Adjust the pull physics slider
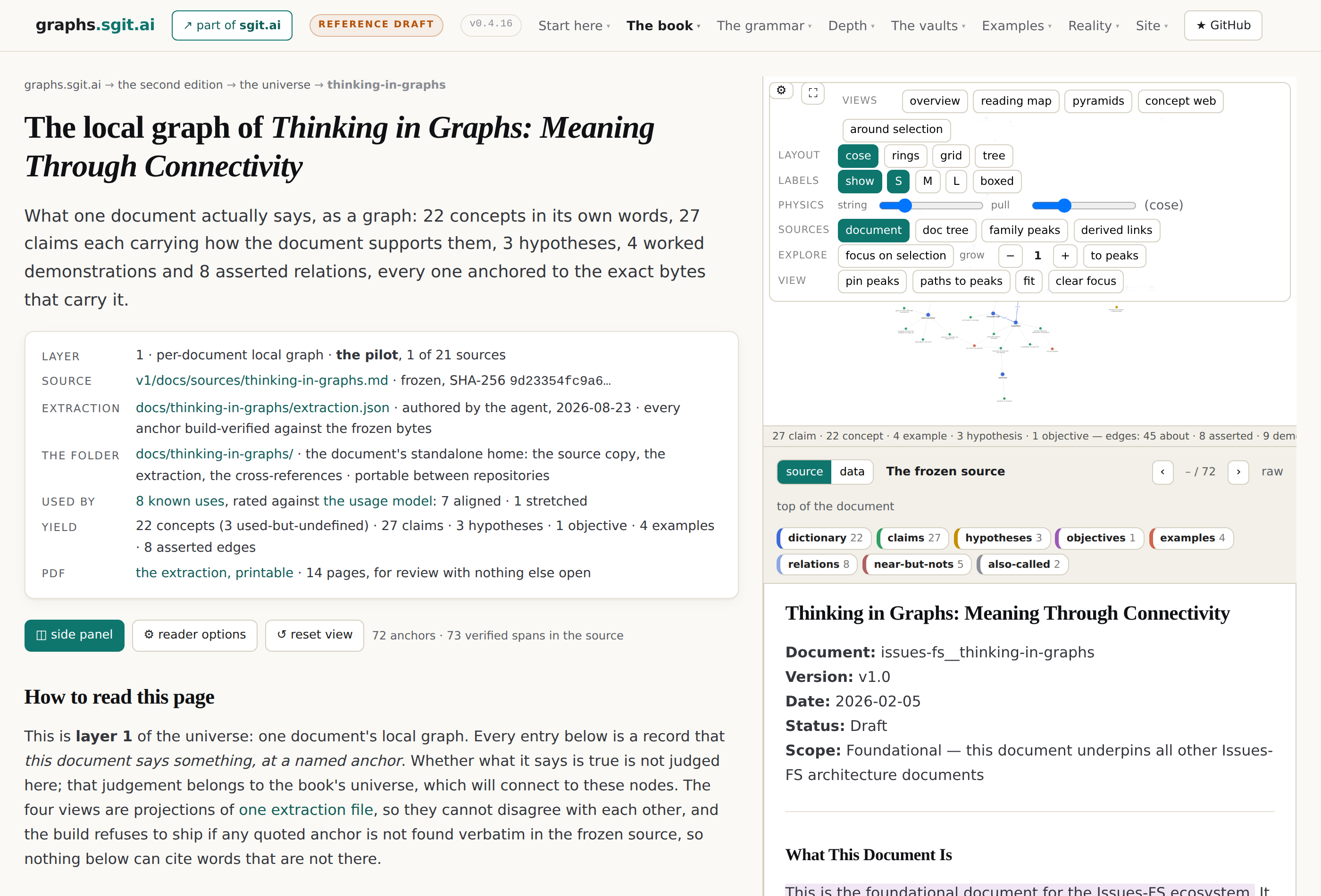Screen dimensions: 1321x896 1083,205
